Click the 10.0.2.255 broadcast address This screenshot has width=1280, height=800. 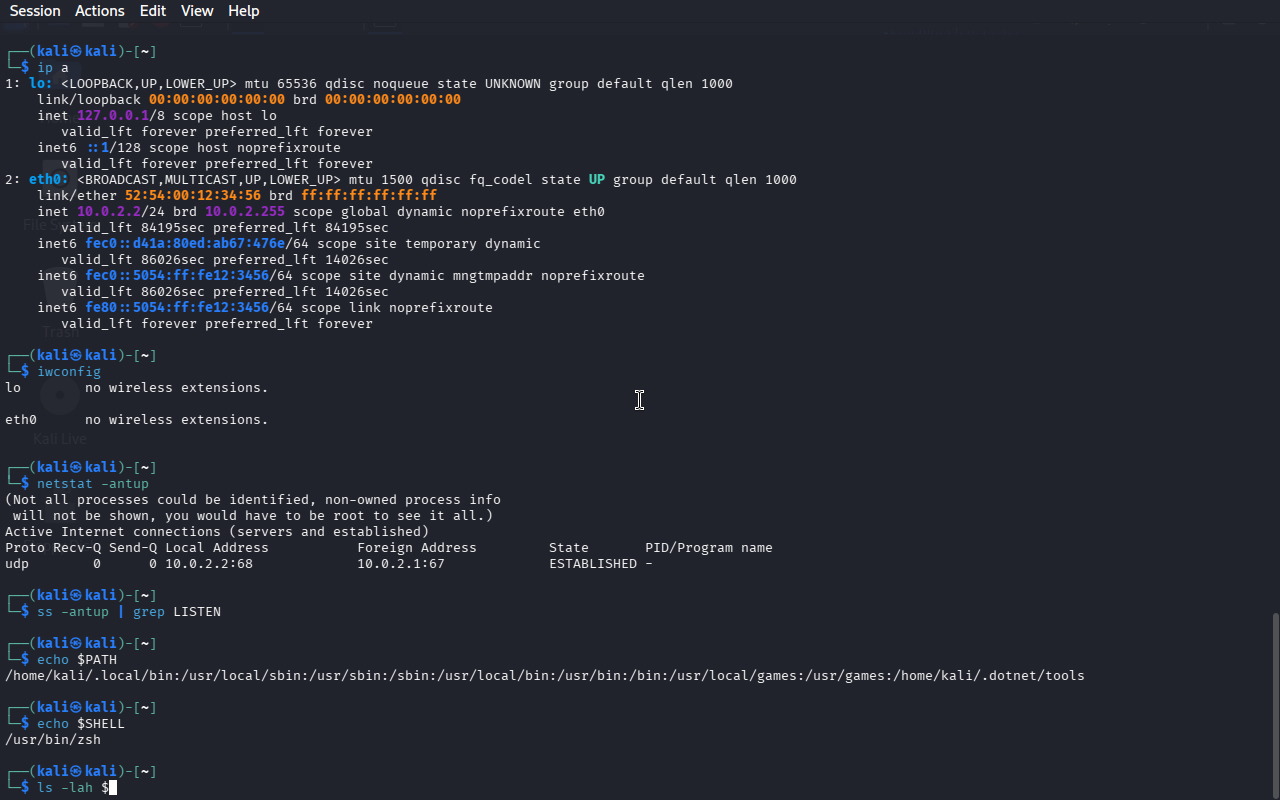pos(245,212)
